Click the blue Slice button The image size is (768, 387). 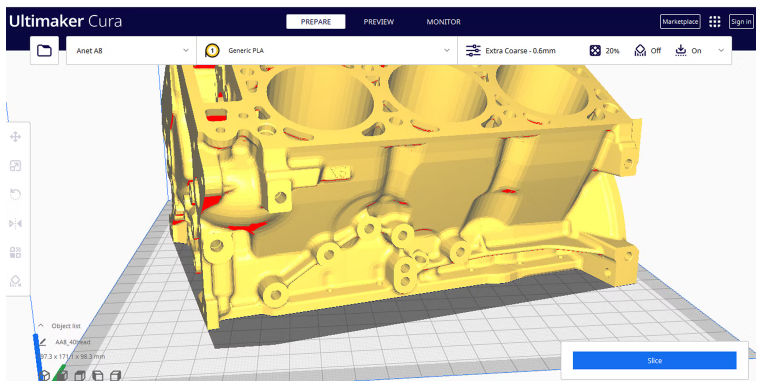(654, 361)
